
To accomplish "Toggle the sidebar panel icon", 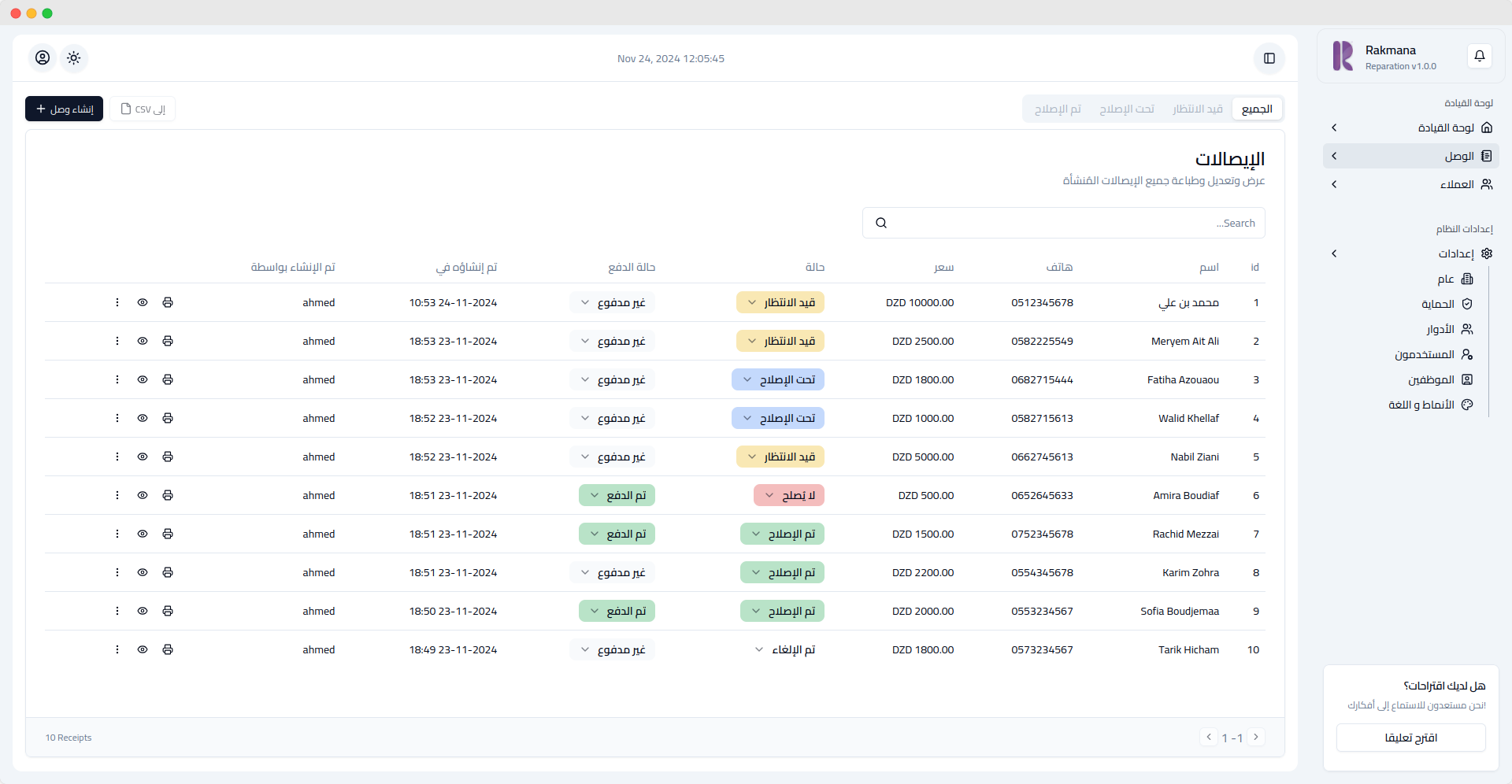I will (x=1269, y=58).
